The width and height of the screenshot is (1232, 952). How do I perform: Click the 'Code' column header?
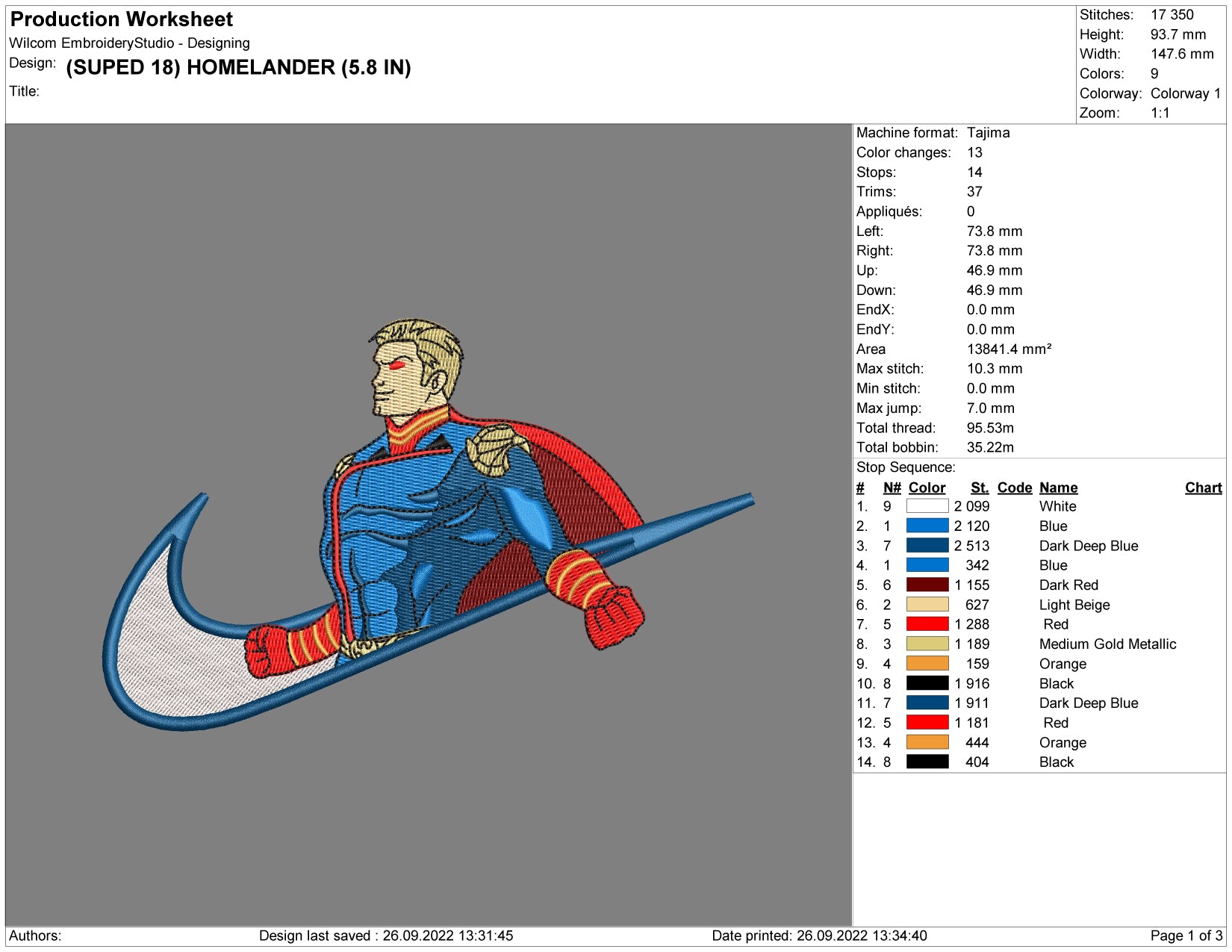pos(1015,488)
